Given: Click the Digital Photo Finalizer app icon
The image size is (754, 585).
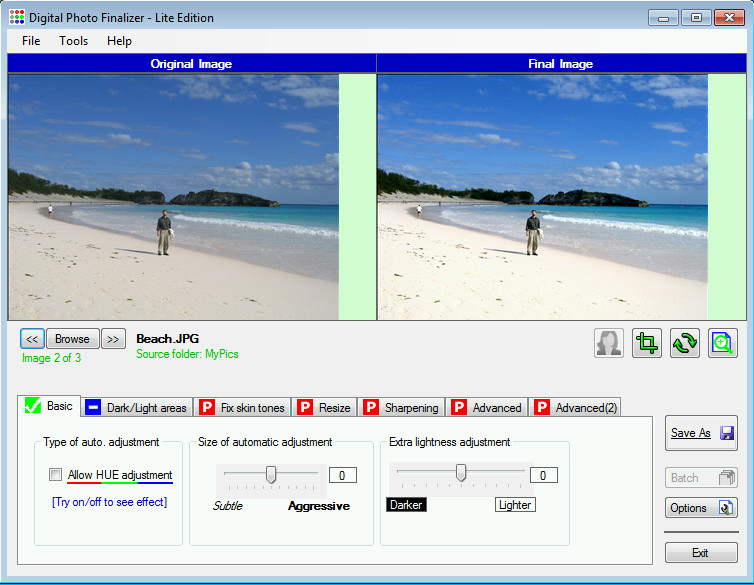Looking at the screenshot, I should click(17, 17).
